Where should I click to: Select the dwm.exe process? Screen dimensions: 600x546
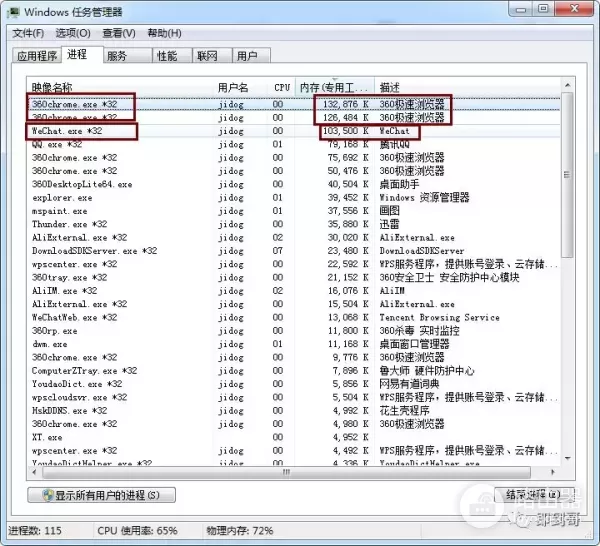pos(49,344)
